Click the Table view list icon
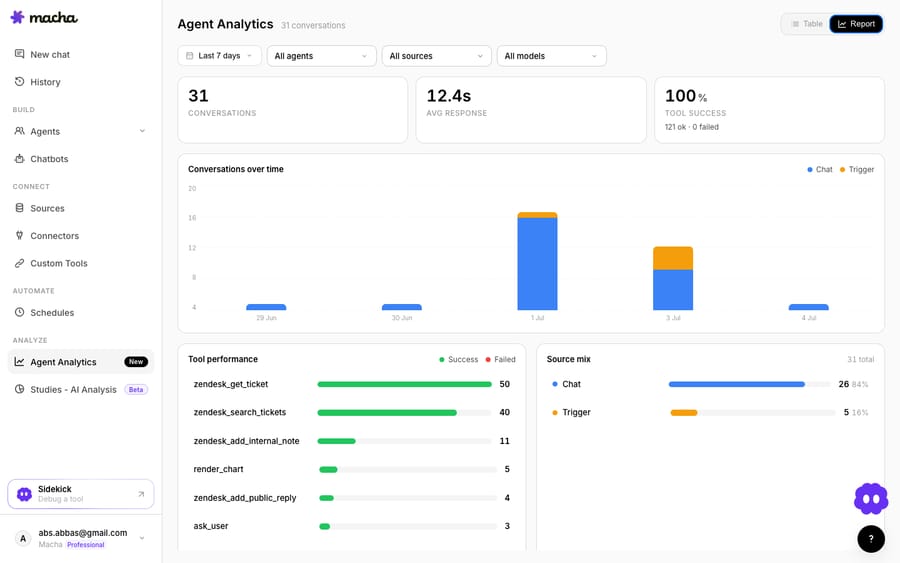 point(796,24)
